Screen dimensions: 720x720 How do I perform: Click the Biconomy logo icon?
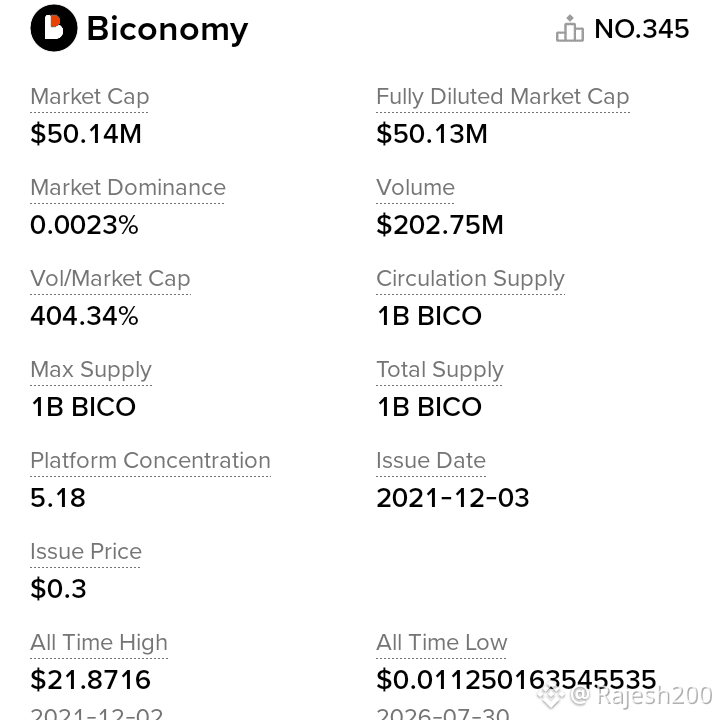coord(54,28)
